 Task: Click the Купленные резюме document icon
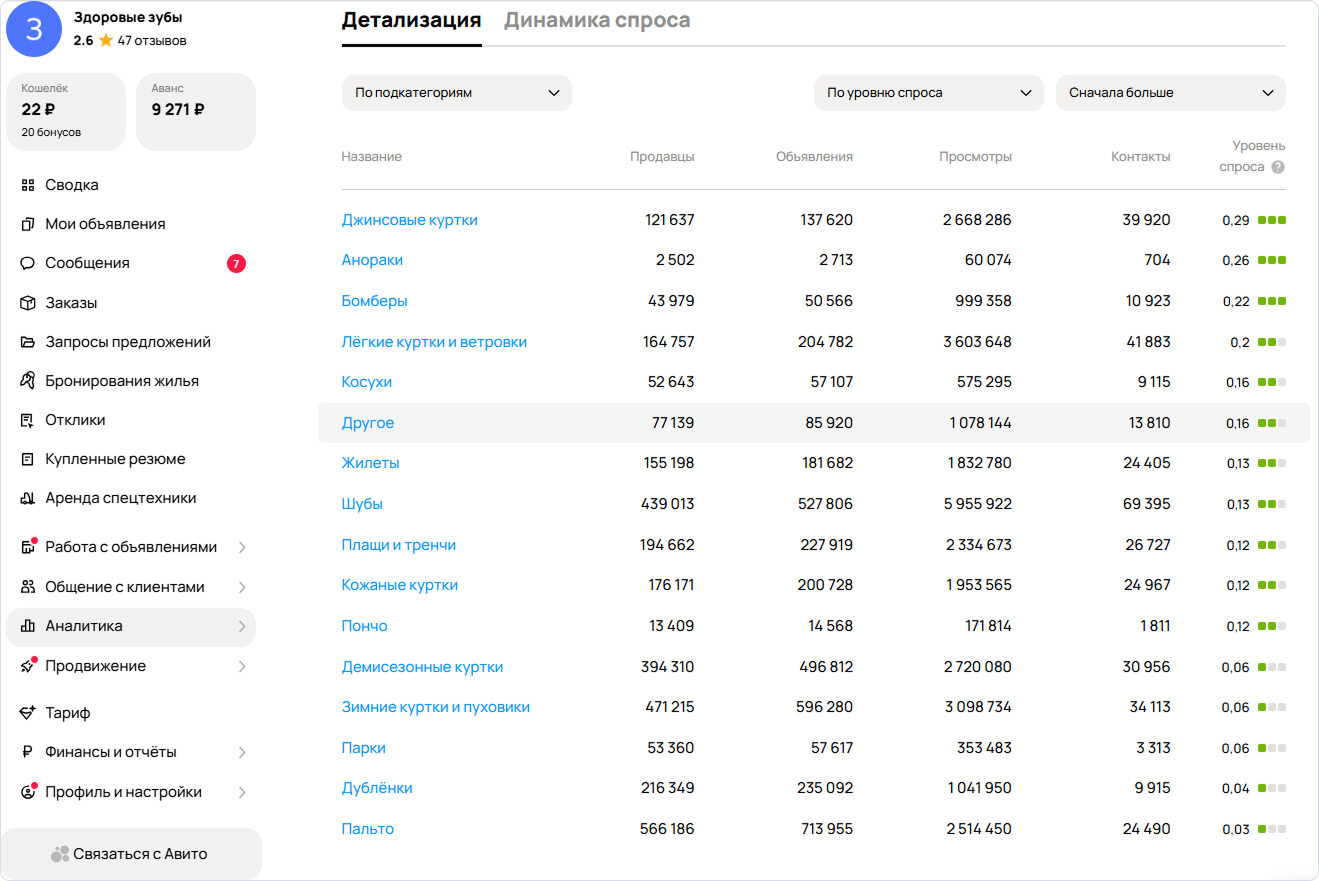pyautogui.click(x=28, y=459)
